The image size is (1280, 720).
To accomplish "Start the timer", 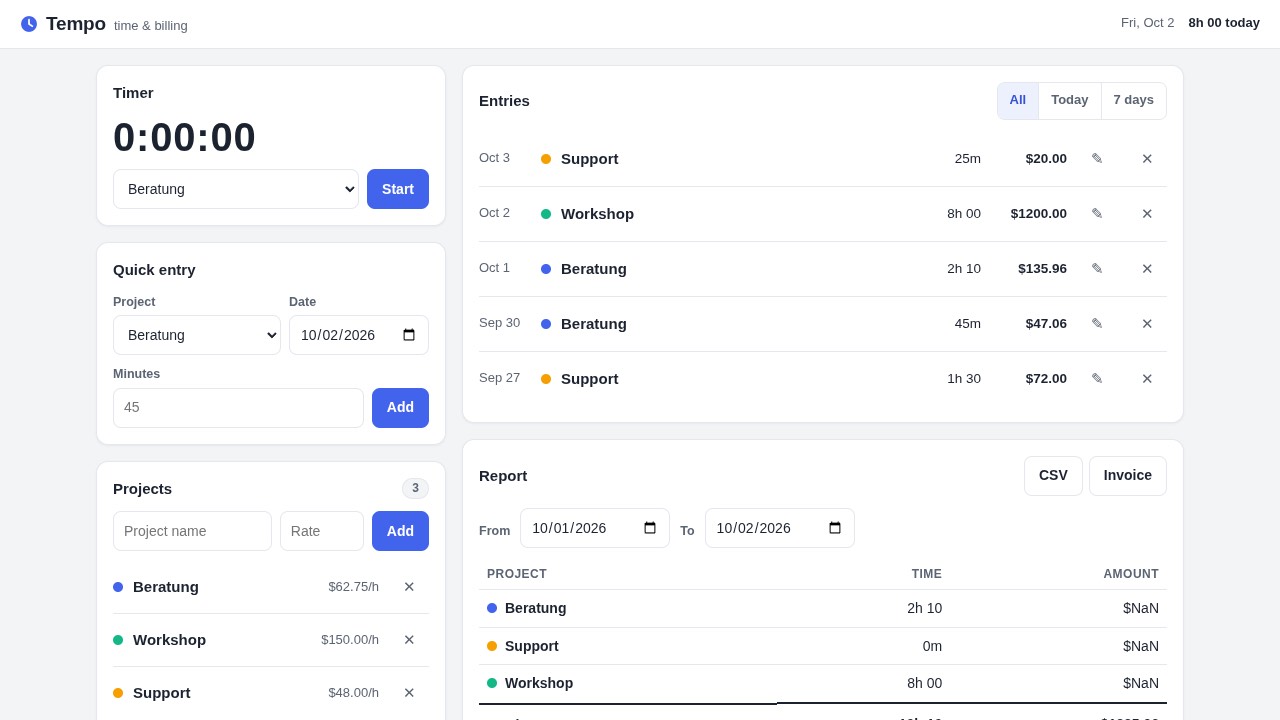I will (398, 189).
